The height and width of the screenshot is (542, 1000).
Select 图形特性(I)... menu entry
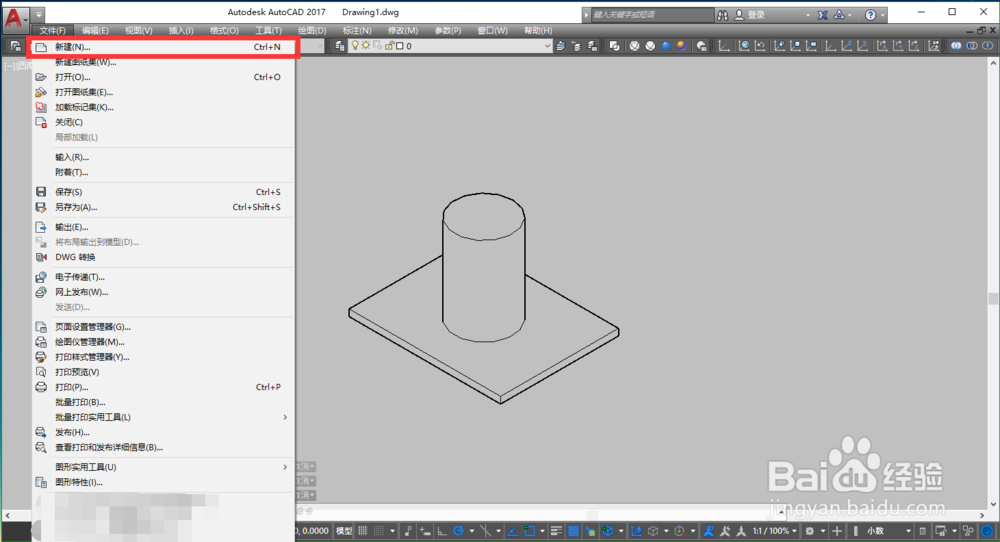(x=163, y=482)
